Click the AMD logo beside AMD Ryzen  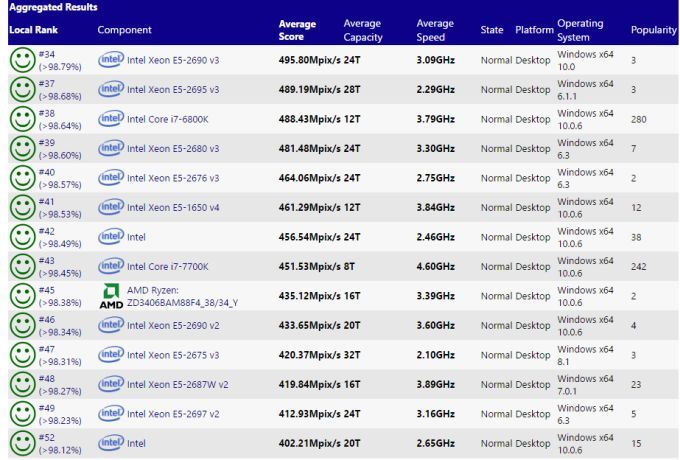coord(111,296)
